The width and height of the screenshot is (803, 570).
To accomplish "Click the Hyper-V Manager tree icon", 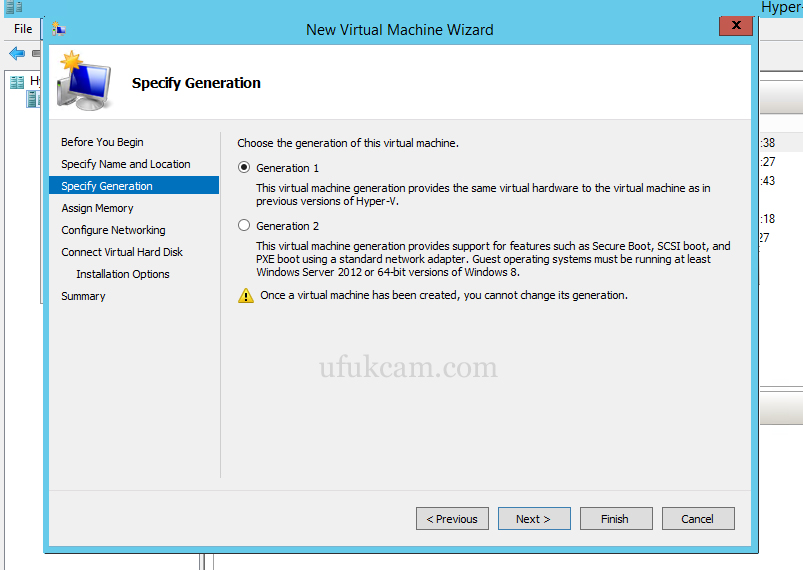I will pos(17,82).
